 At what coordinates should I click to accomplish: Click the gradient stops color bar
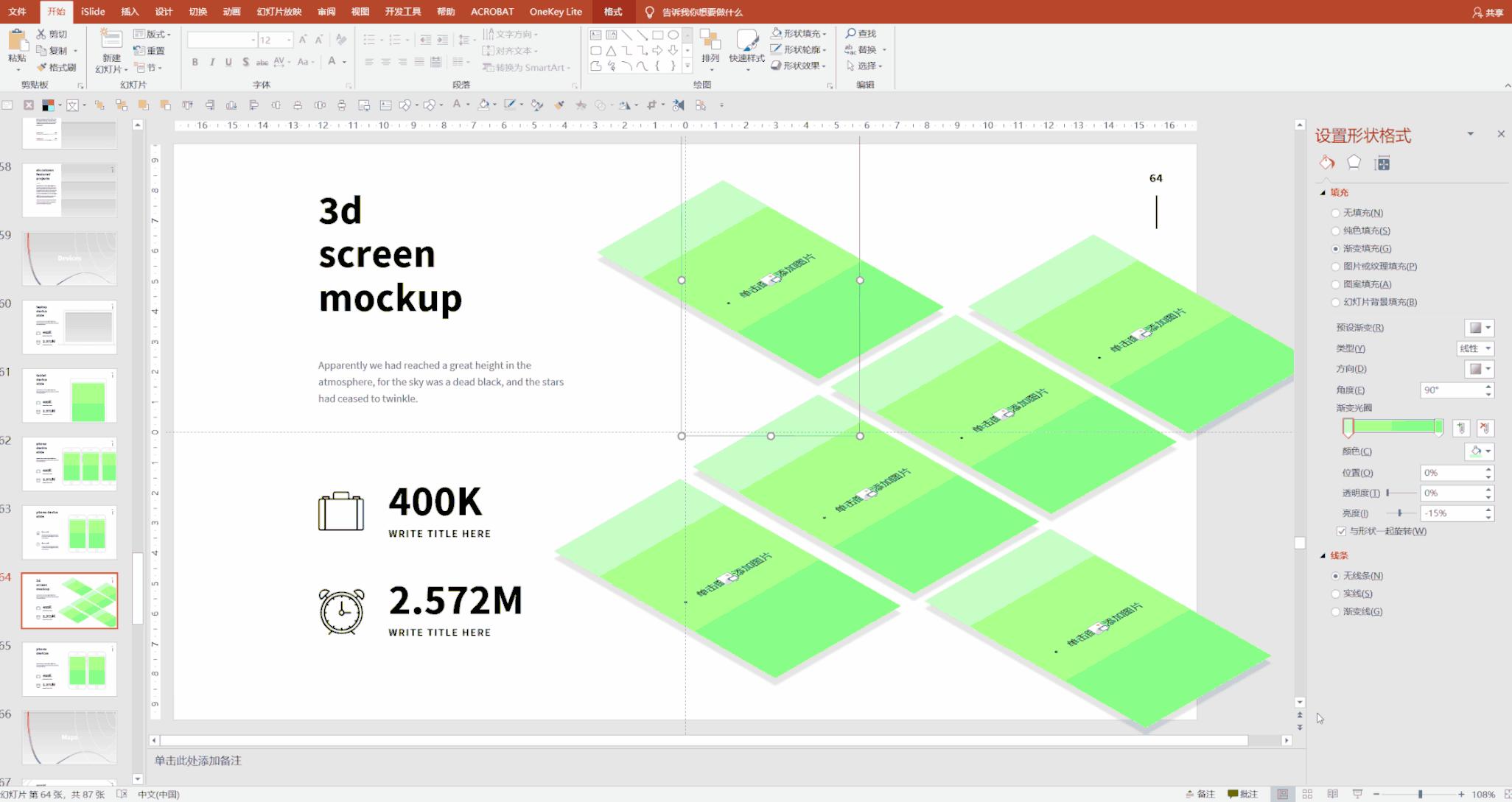point(1393,426)
